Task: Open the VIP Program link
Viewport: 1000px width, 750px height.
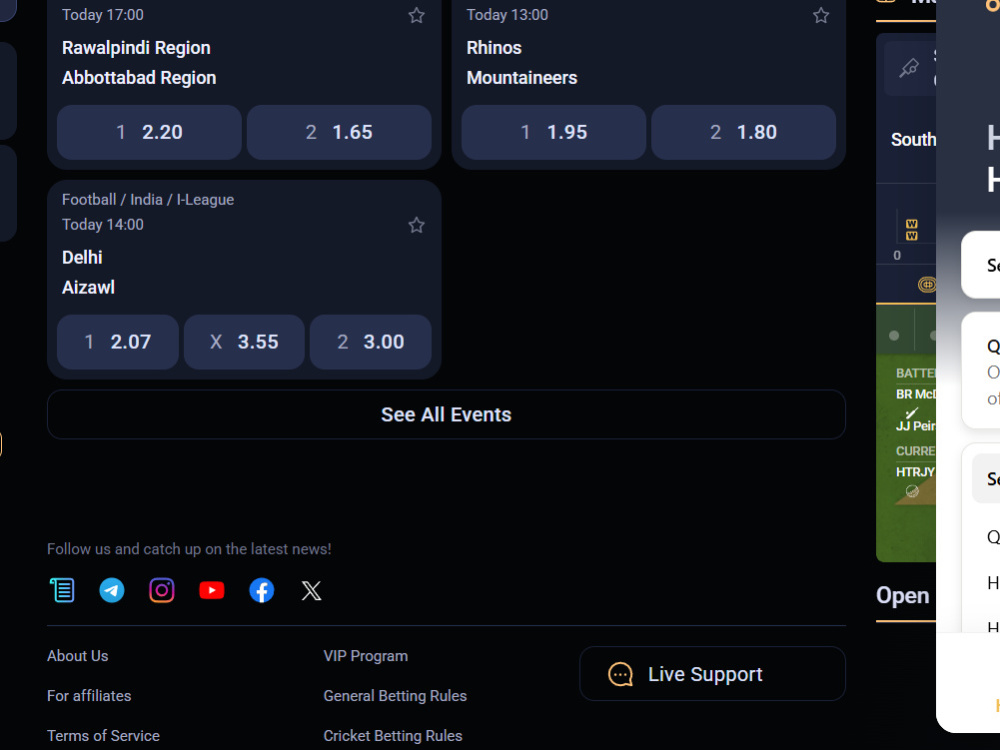Action: [x=365, y=656]
